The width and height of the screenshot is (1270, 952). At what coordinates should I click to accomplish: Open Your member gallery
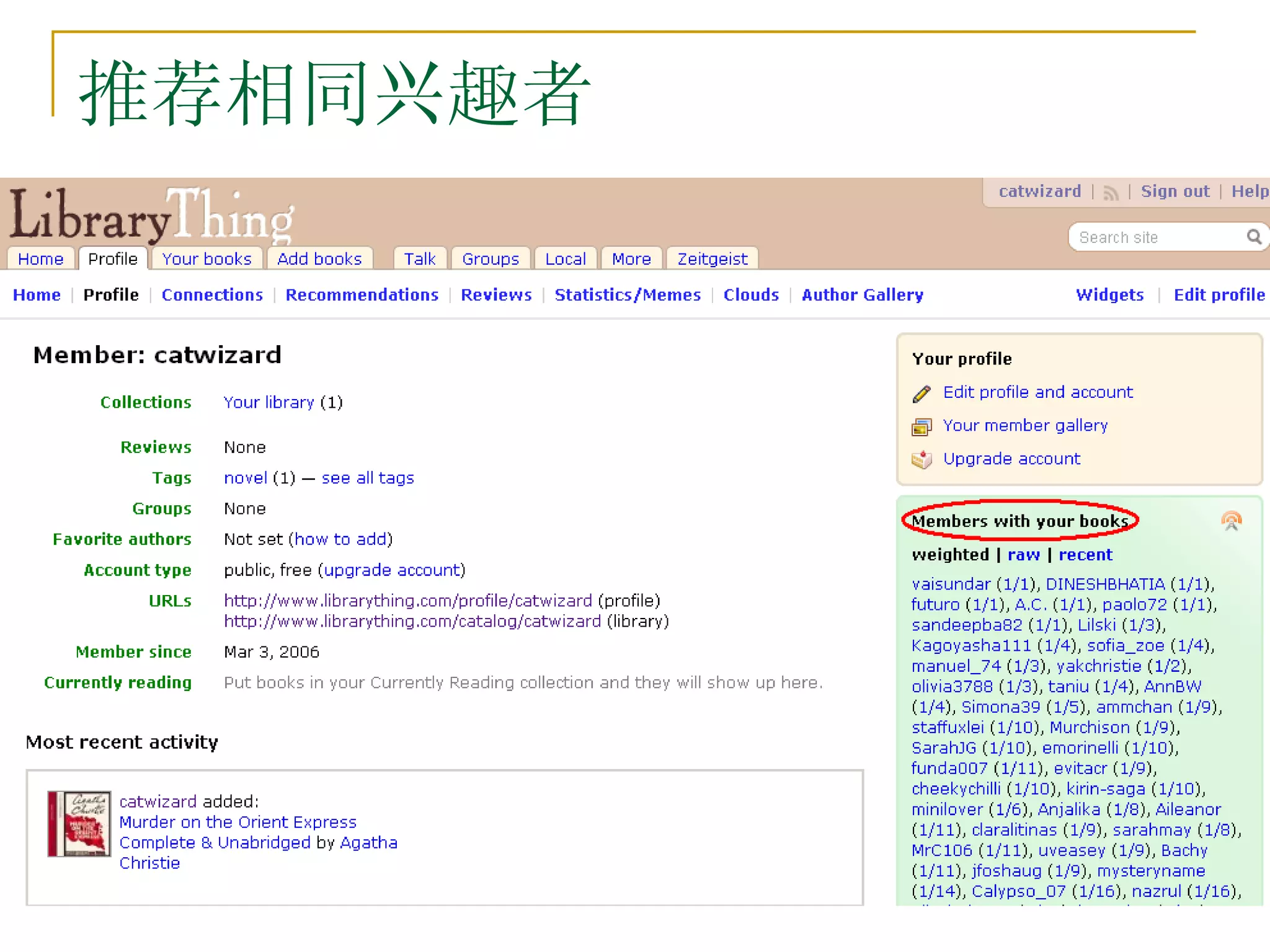pos(1025,426)
